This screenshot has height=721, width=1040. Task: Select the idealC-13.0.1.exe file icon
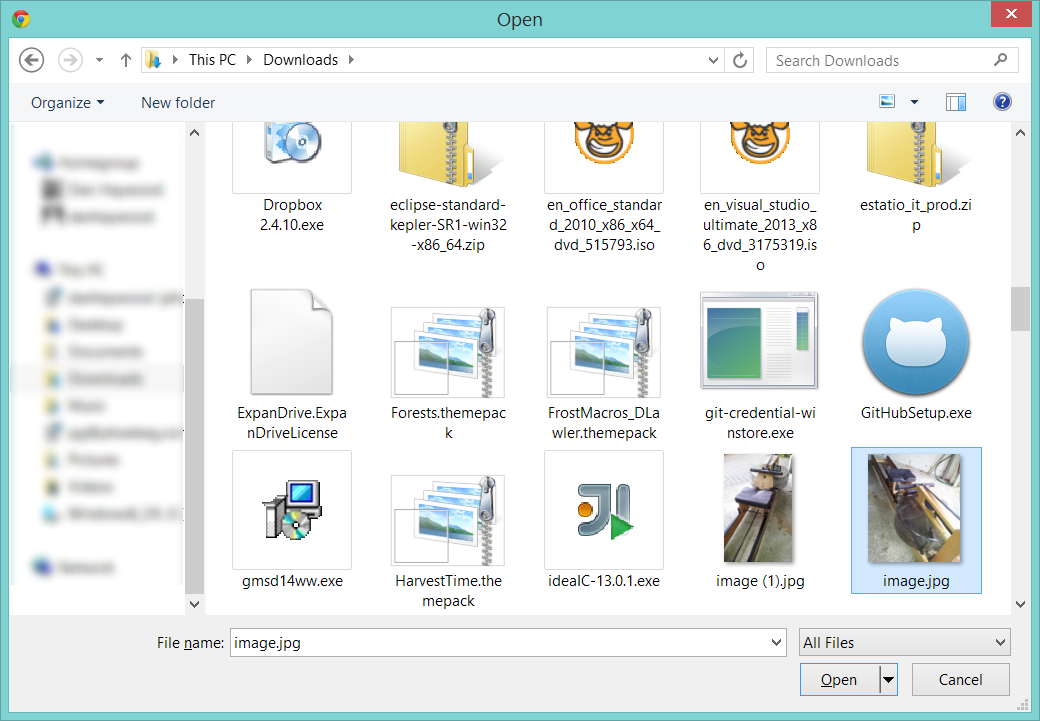click(x=603, y=509)
